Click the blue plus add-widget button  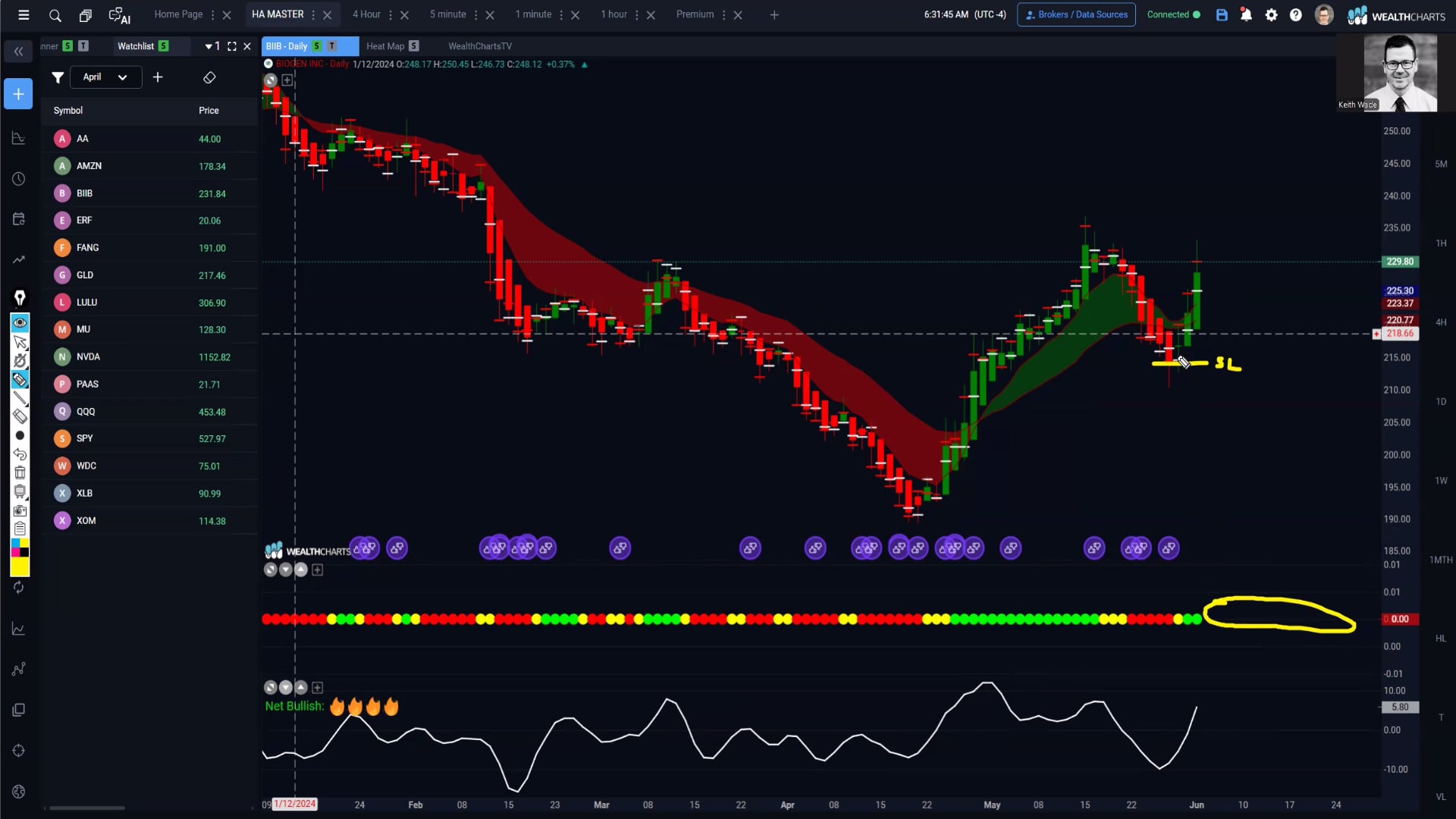pyautogui.click(x=18, y=94)
